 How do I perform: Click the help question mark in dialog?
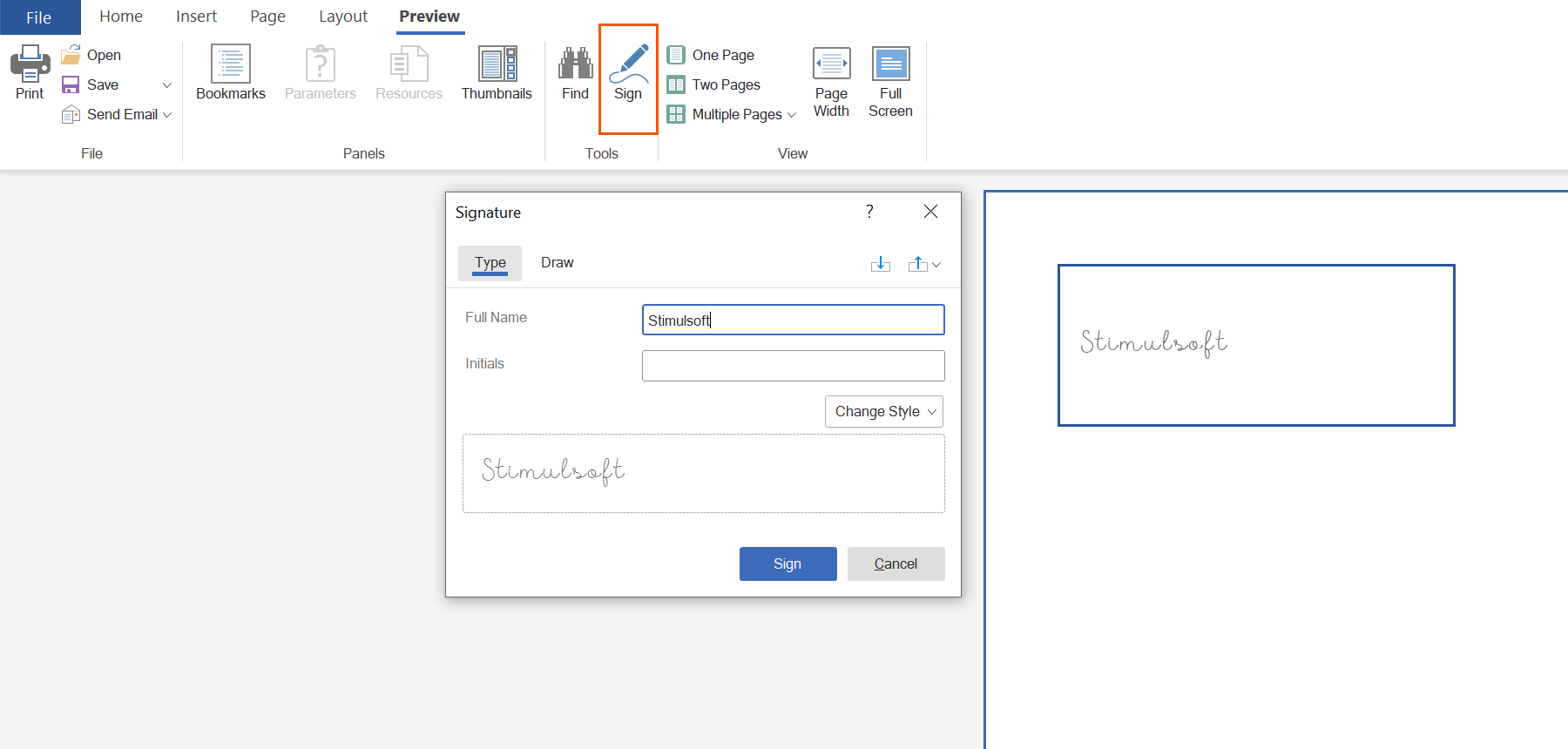click(x=869, y=212)
